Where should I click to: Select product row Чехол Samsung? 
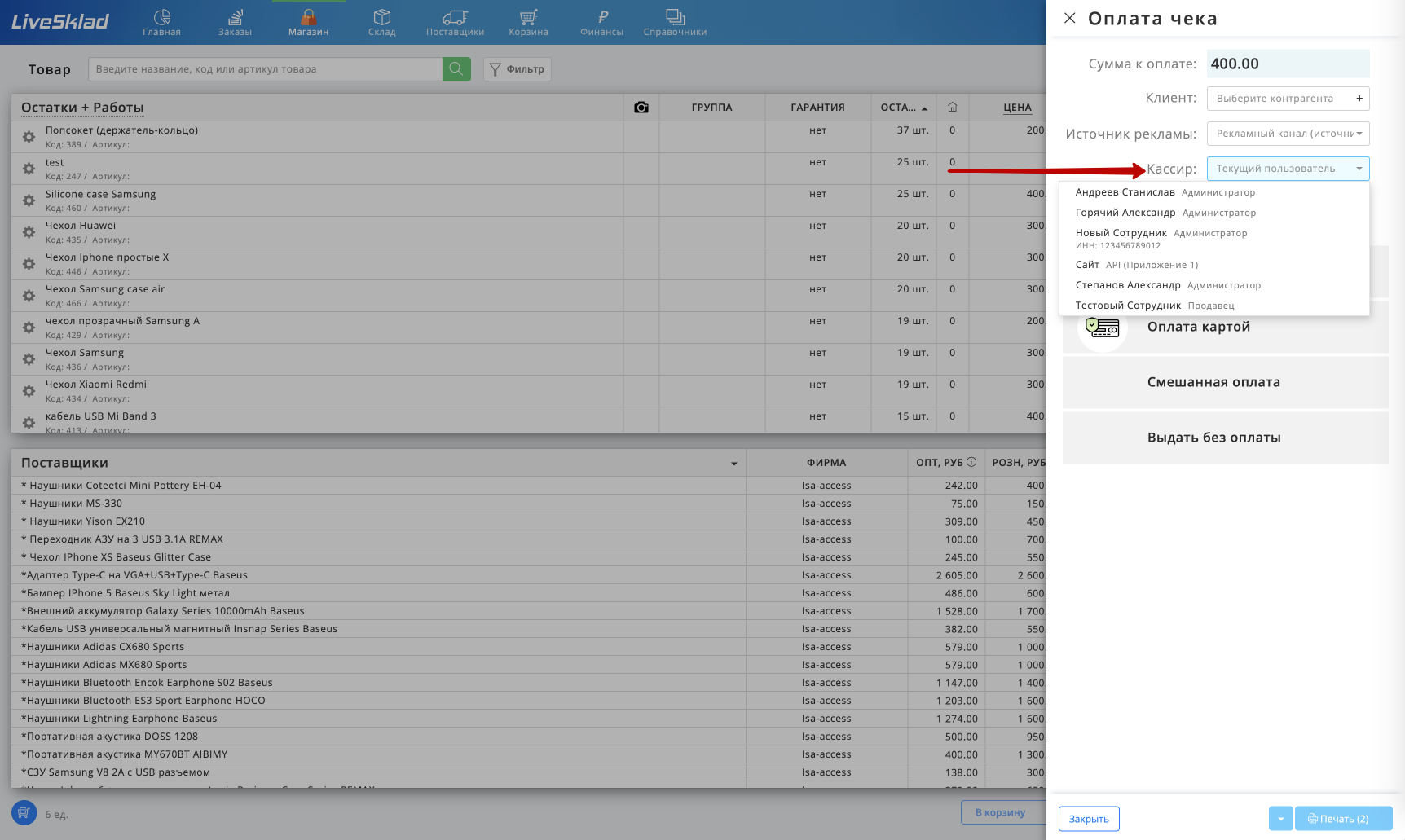[529, 359]
